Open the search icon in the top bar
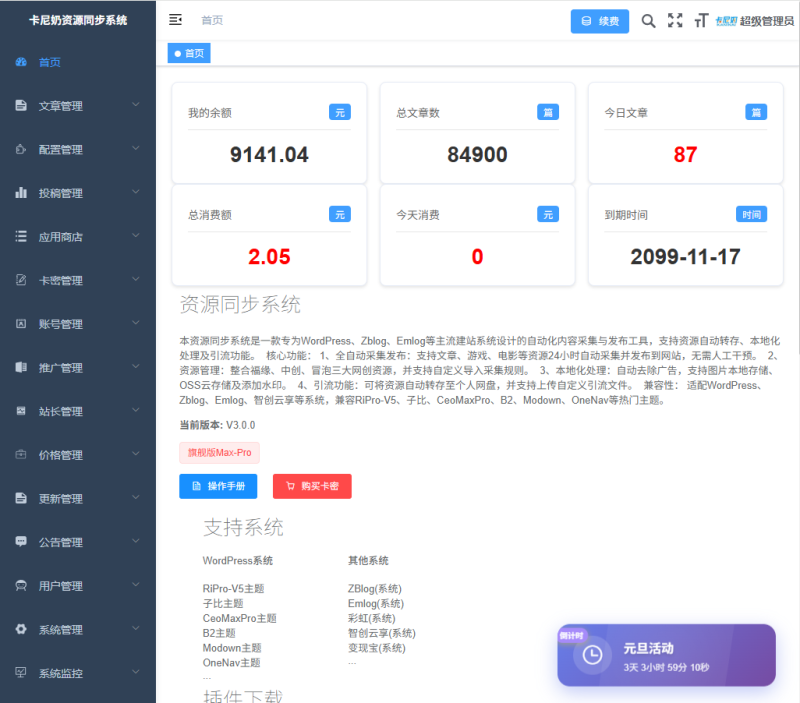Image resolution: width=800 pixels, height=703 pixels. [647, 20]
